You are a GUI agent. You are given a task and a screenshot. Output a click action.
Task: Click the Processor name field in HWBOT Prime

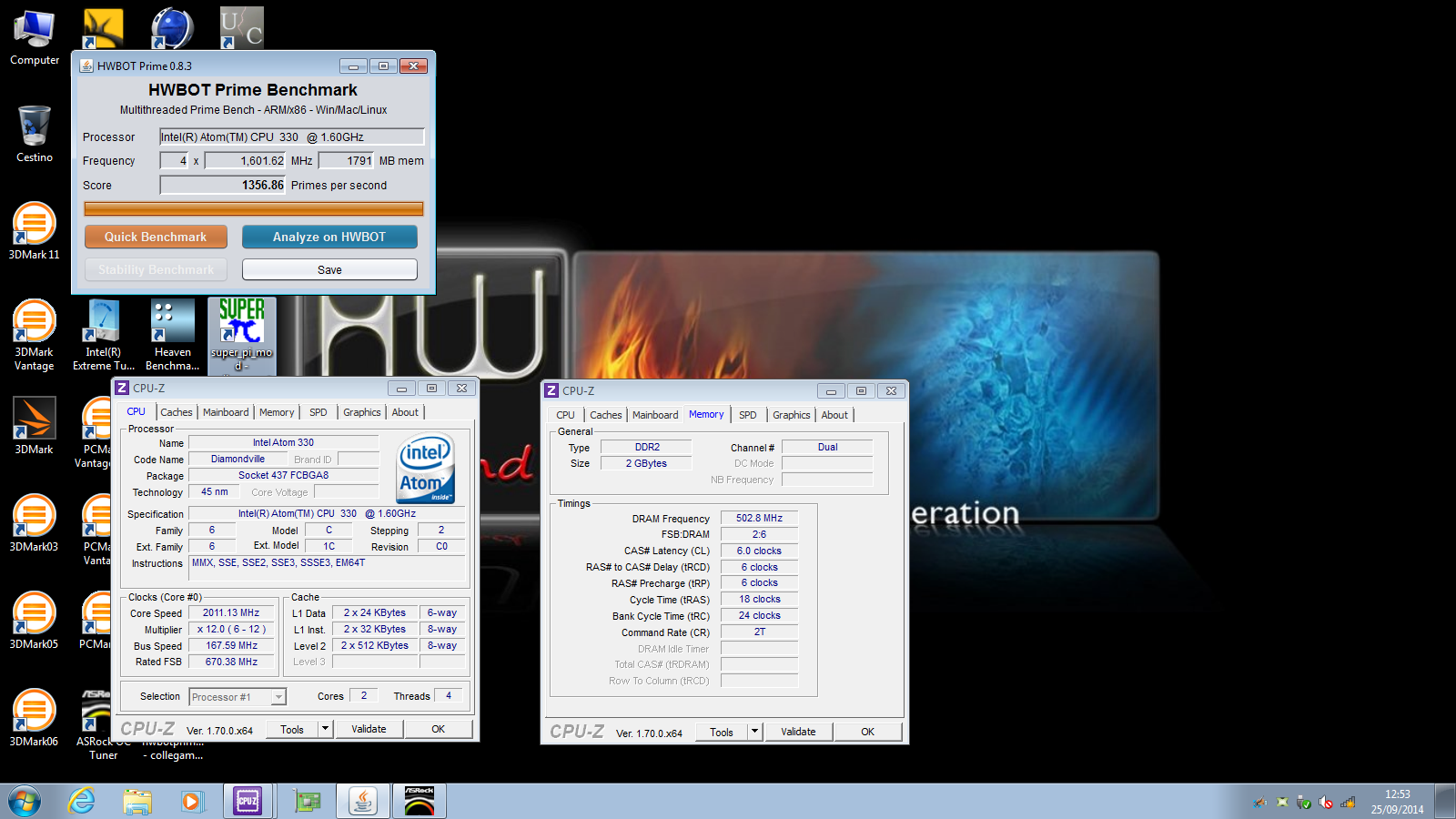pyautogui.click(x=292, y=136)
